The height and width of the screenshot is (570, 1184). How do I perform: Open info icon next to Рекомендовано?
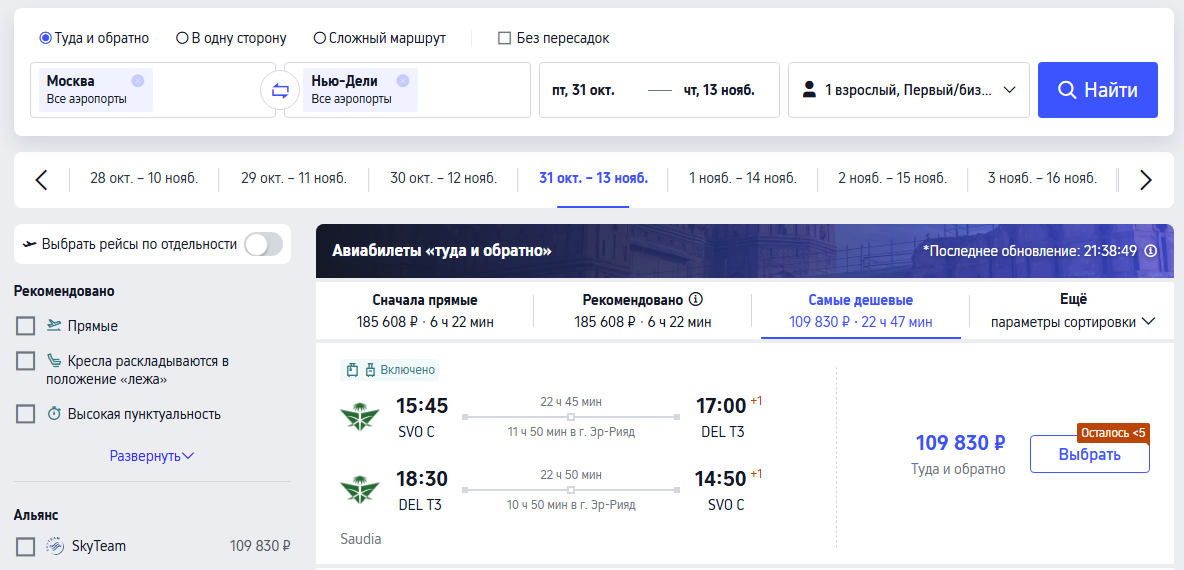click(x=695, y=299)
